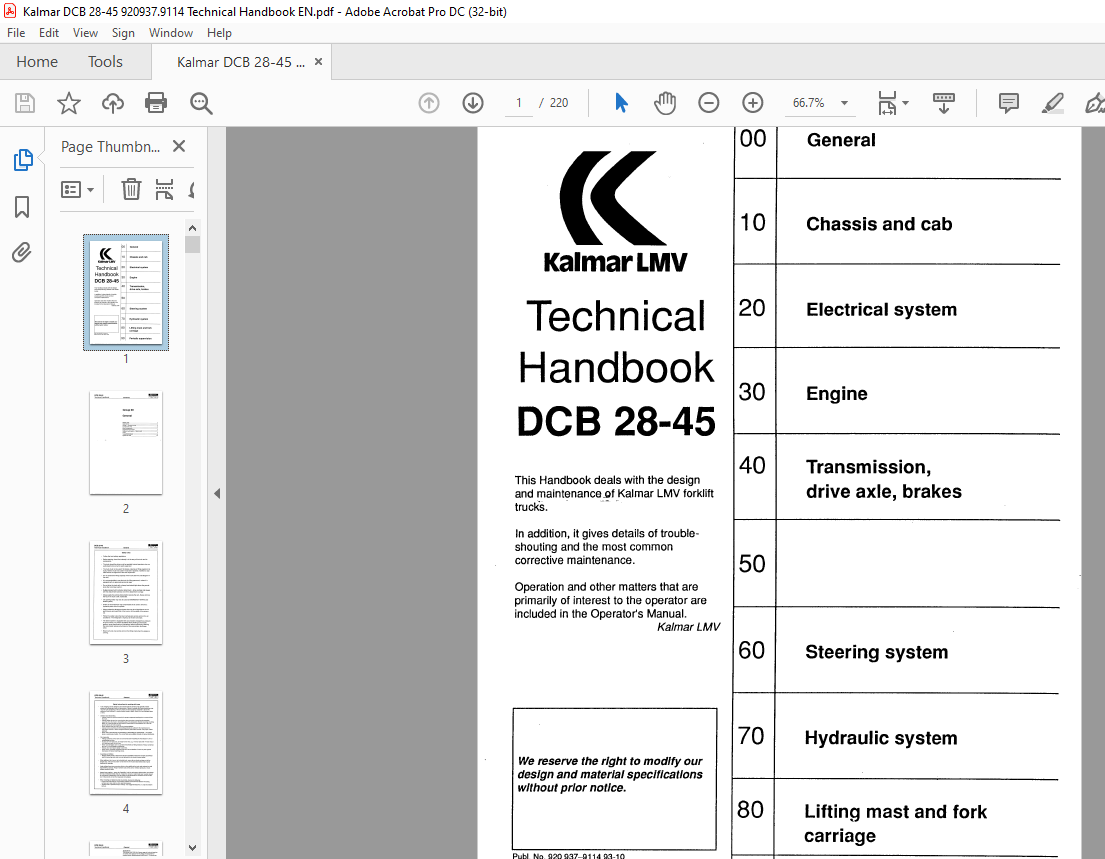The image size is (1105, 859).
Task: Switch to the Home tab
Action: [x=37, y=61]
